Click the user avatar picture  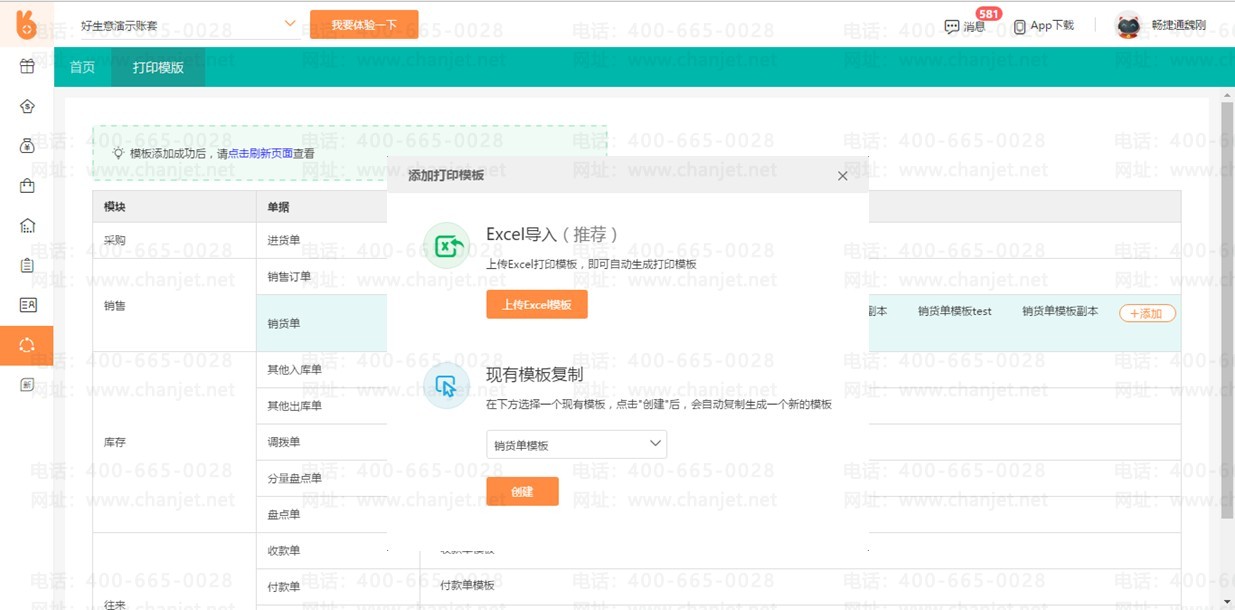pyautogui.click(x=1128, y=26)
